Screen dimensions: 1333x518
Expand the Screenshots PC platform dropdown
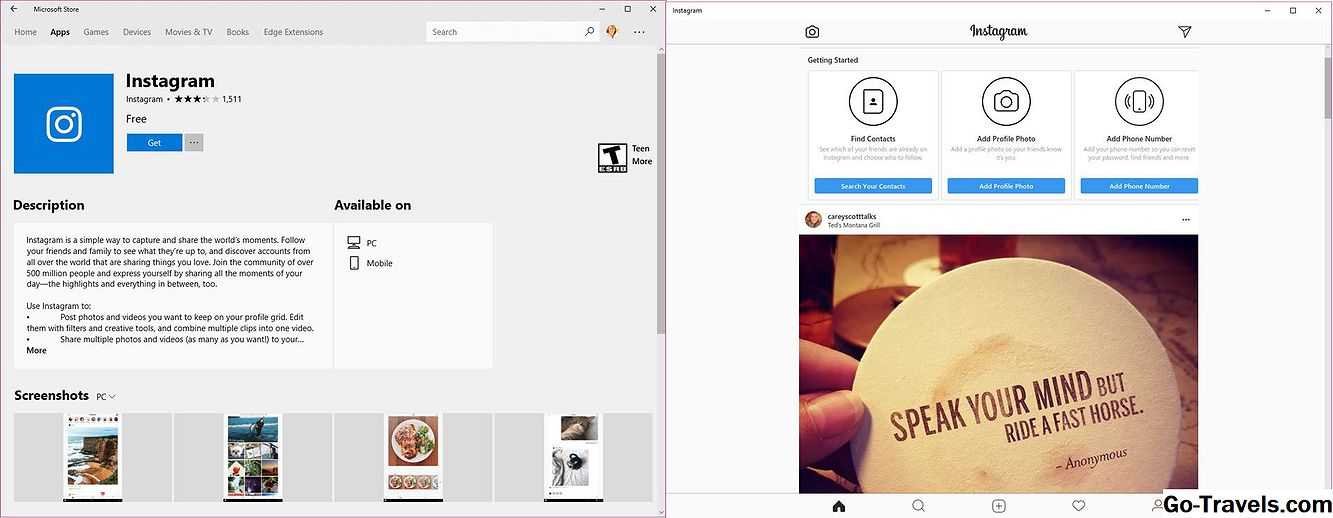pyautogui.click(x=106, y=397)
